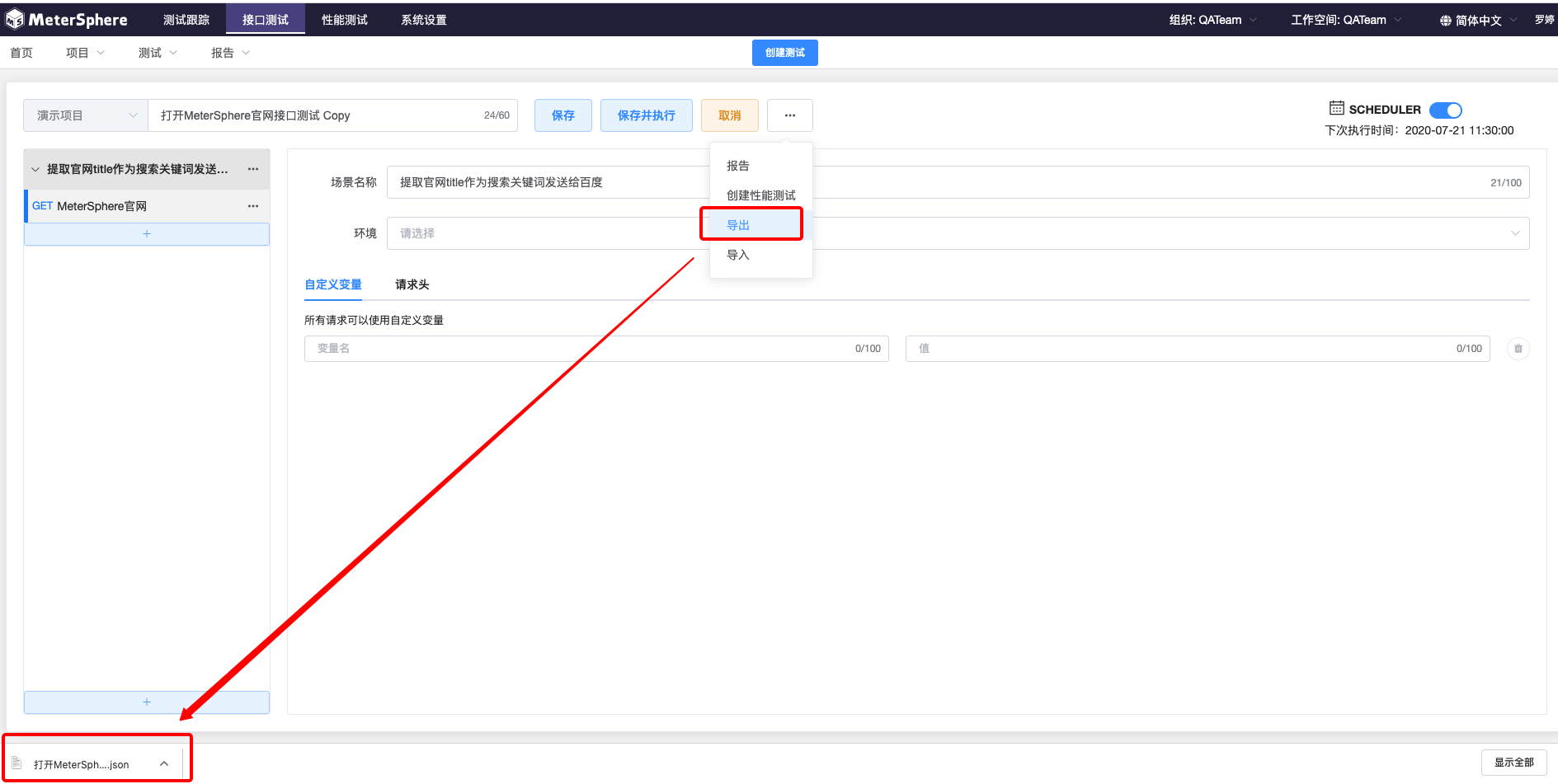Viewport: 1558px width, 784px height.
Task: Delete the custom variable row with trash icon
Action: click(x=1518, y=349)
